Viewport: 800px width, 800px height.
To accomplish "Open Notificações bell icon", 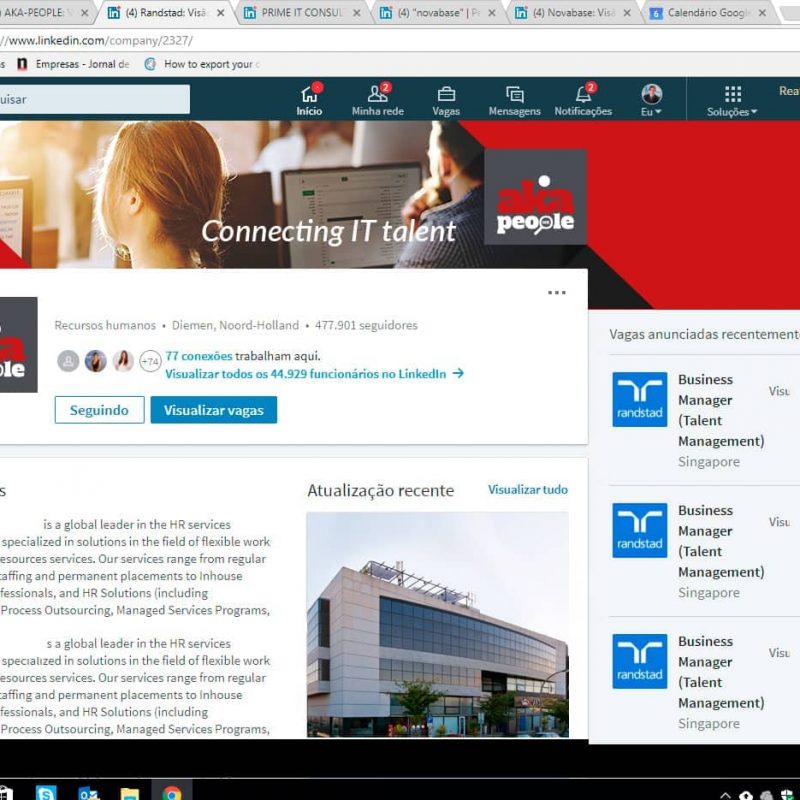I will click(x=583, y=99).
